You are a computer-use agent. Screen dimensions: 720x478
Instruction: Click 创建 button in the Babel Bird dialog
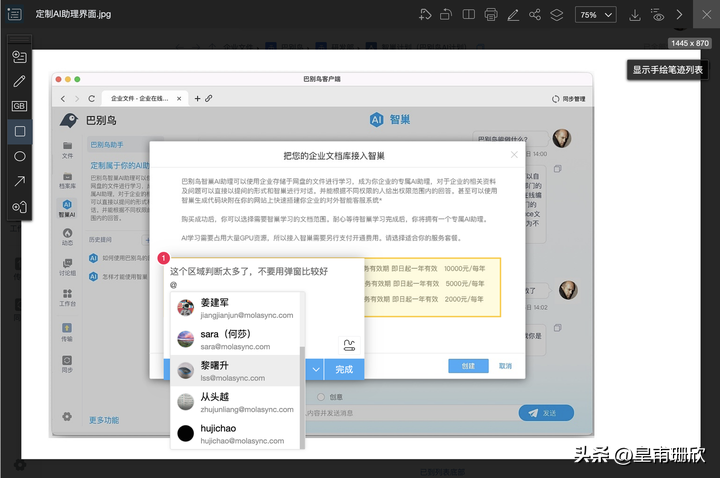468,366
